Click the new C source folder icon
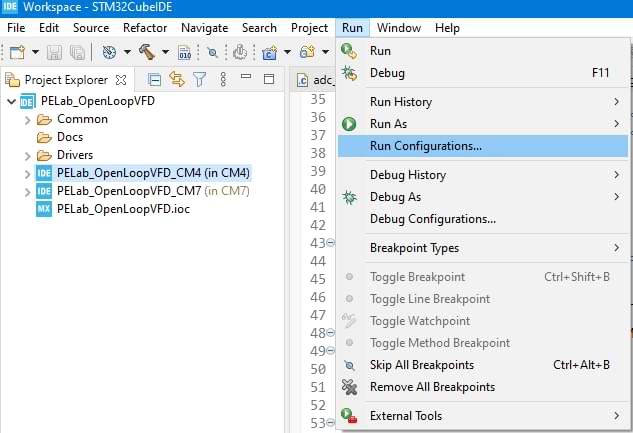Screen dimensions: 633x433 tap(269, 52)
